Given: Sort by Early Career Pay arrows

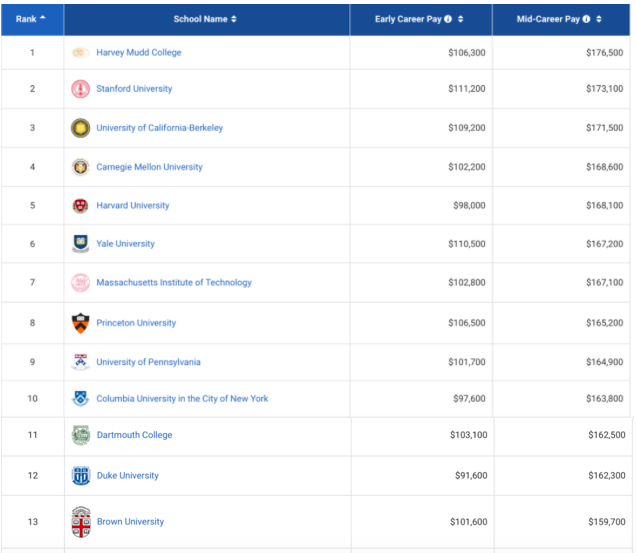Looking at the screenshot, I should [460, 19].
